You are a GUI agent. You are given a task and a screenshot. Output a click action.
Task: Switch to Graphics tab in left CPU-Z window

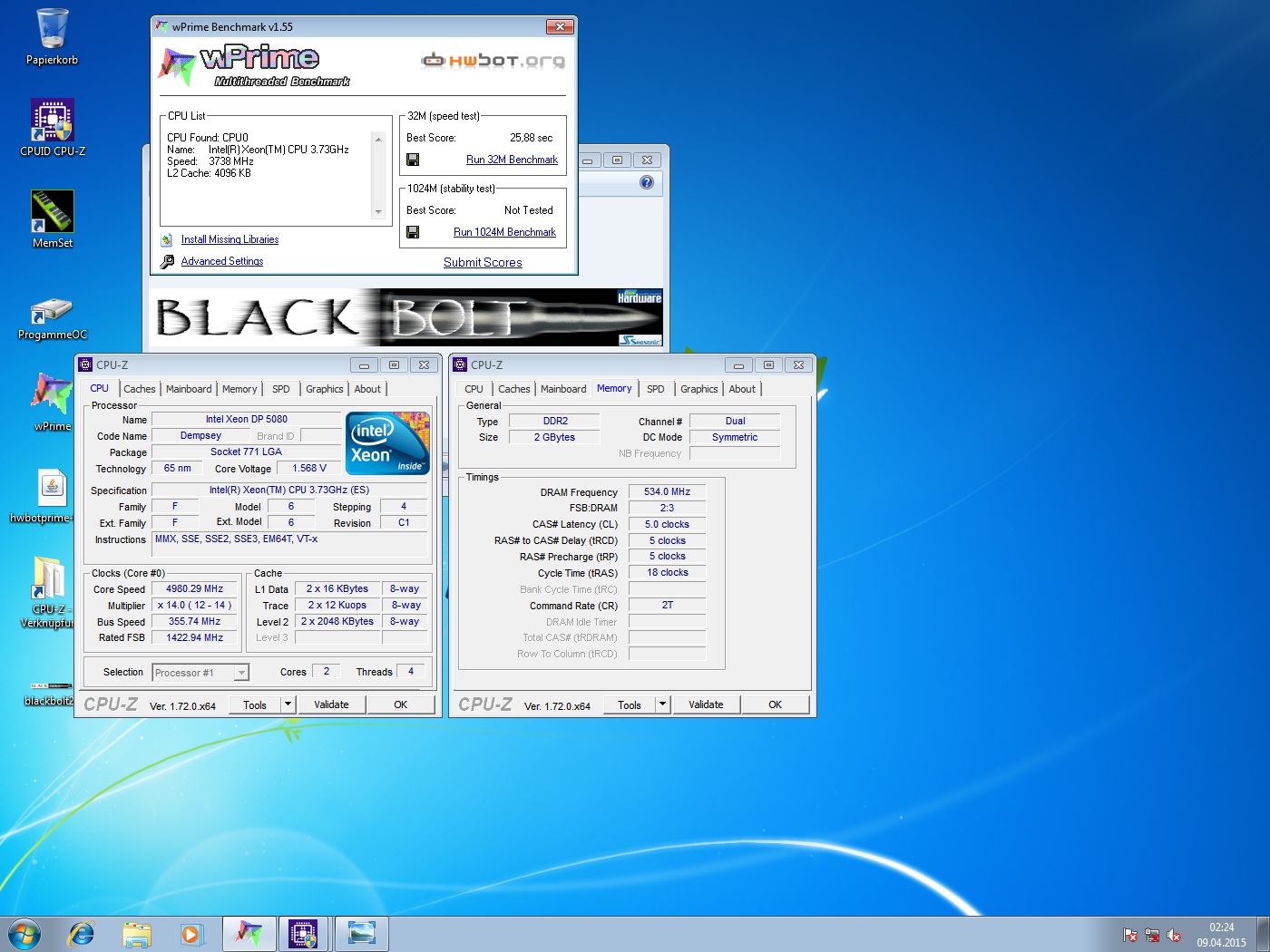324,389
